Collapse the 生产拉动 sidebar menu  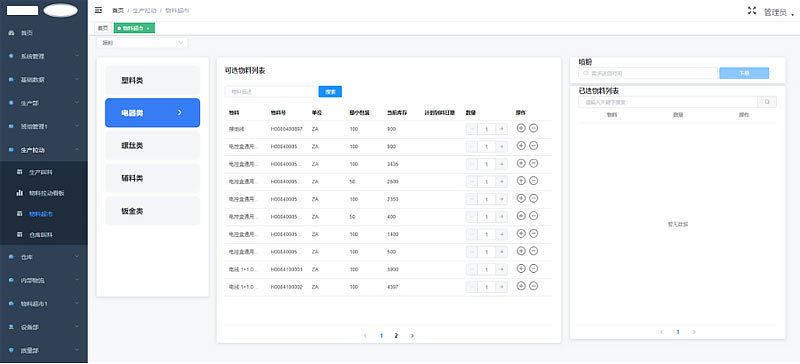click(x=44, y=150)
